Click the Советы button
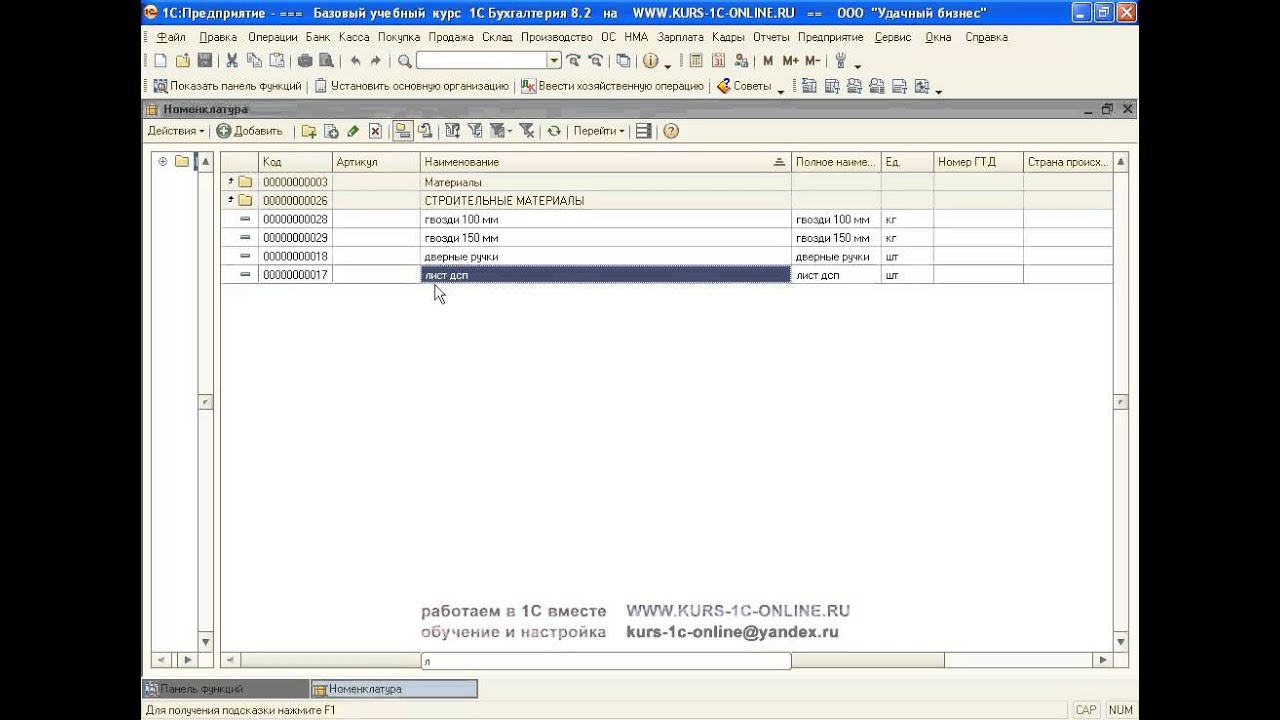 [x=744, y=87]
